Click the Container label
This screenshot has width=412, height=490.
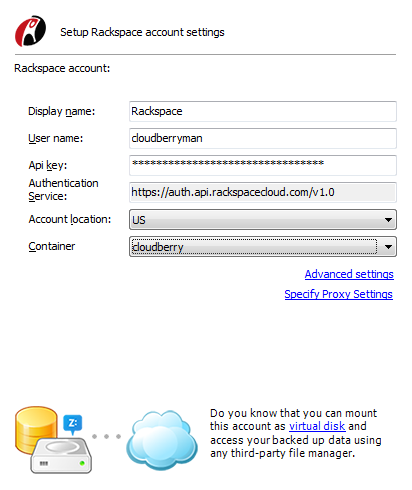click(52, 246)
